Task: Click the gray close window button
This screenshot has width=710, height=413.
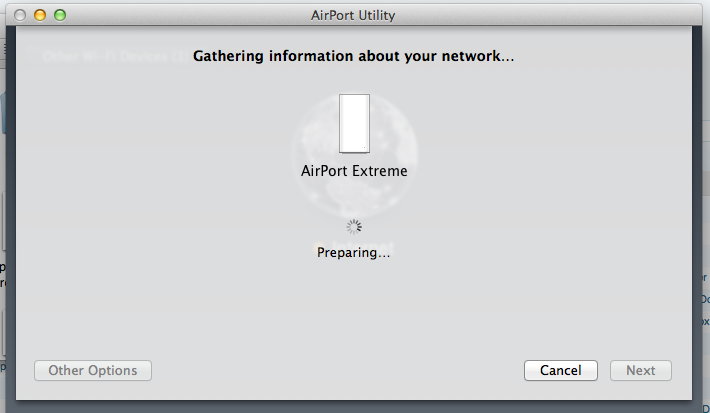Action: (20, 15)
